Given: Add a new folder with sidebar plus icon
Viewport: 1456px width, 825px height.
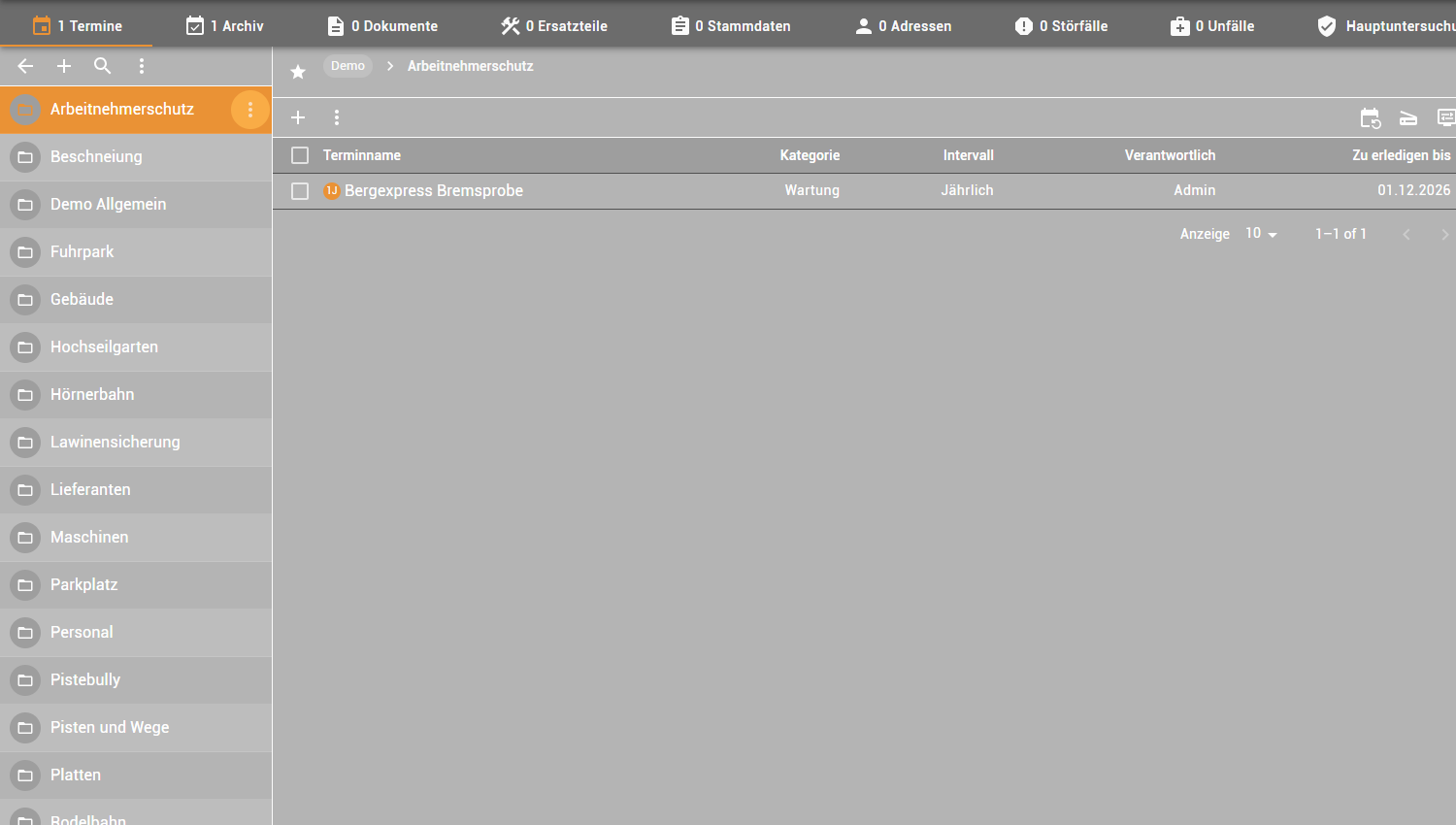Looking at the screenshot, I should pos(64,66).
